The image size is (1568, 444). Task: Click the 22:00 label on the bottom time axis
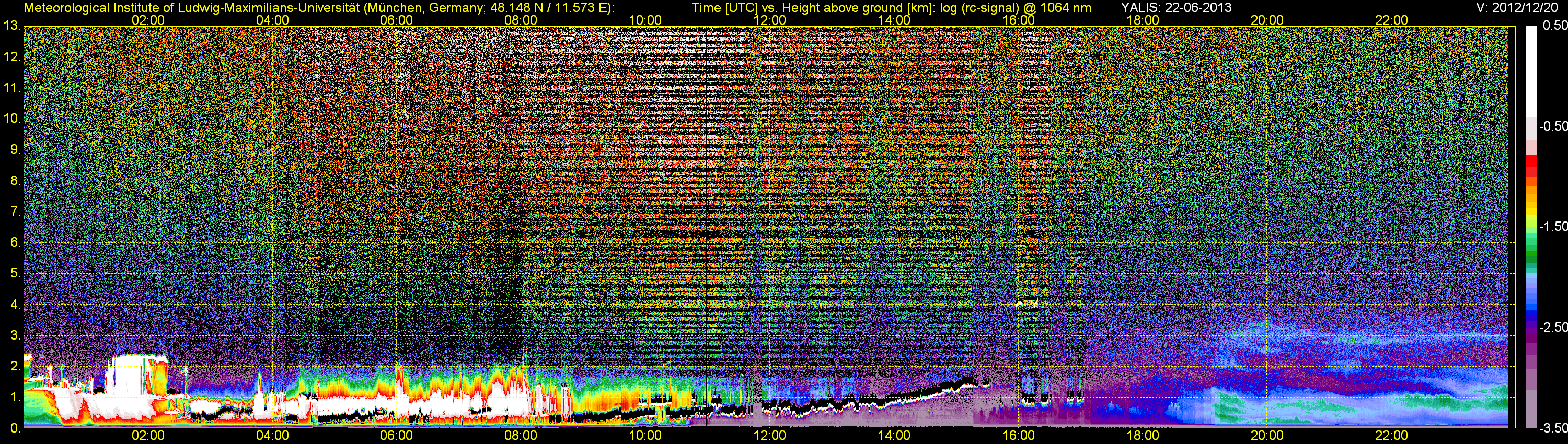click(x=1391, y=436)
